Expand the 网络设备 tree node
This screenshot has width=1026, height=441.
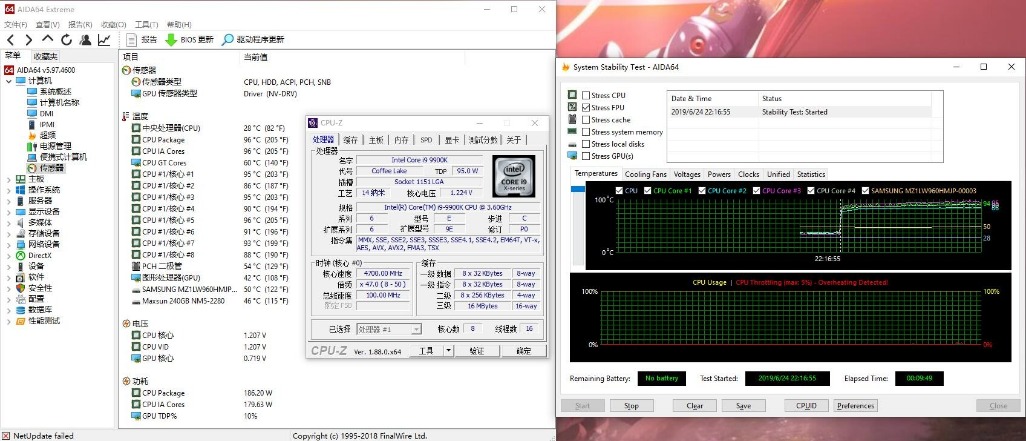point(9,244)
